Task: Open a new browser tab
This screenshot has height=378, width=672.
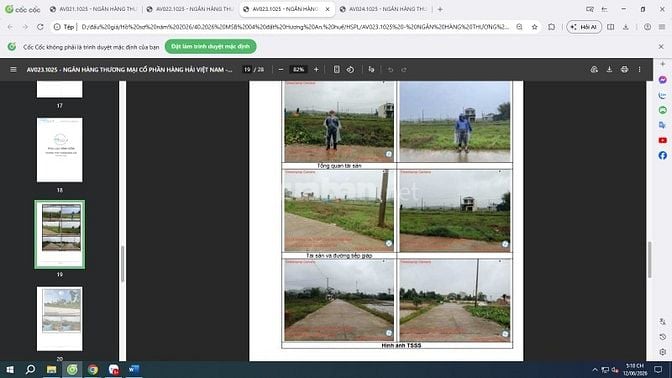Action: click(440, 9)
